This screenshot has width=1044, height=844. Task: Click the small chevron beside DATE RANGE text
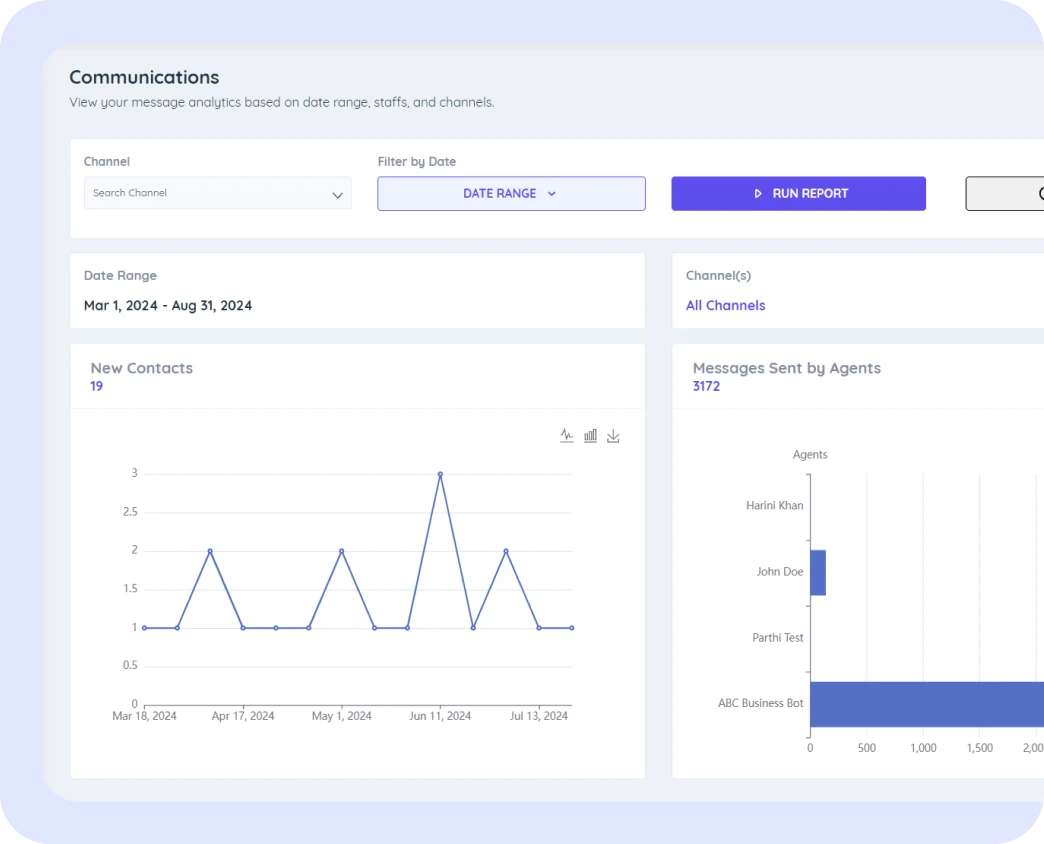[551, 194]
